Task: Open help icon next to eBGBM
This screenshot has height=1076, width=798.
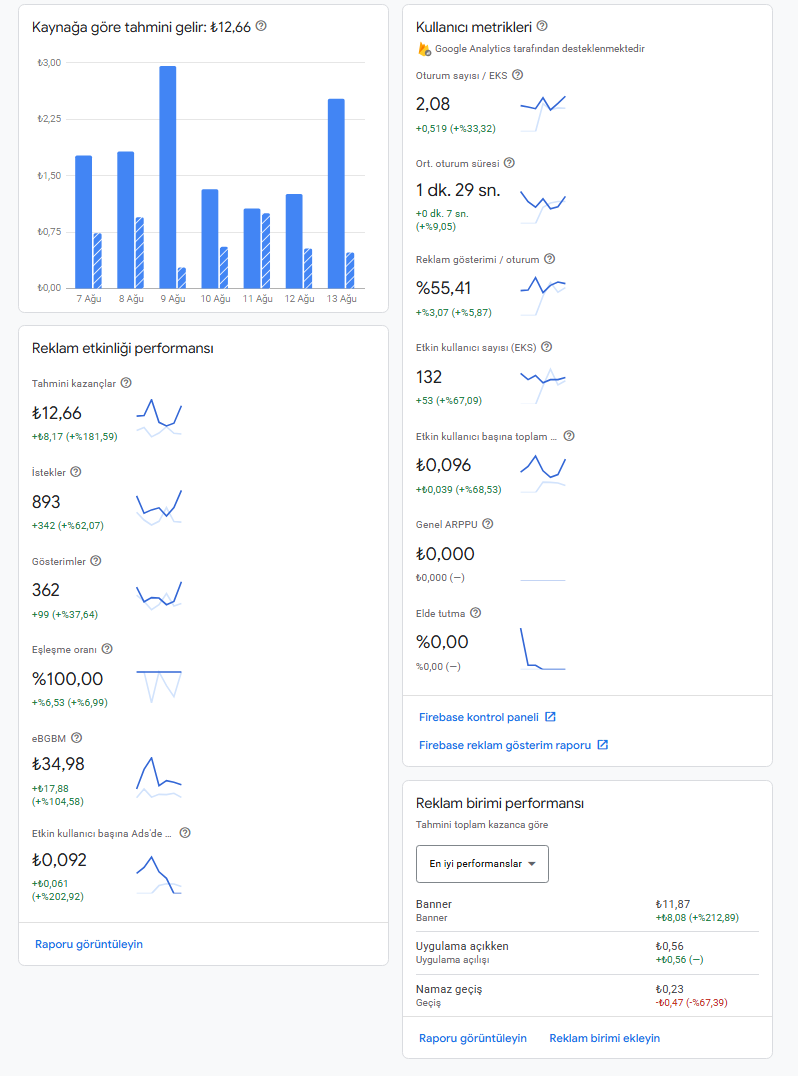Action: pyautogui.click(x=77, y=738)
